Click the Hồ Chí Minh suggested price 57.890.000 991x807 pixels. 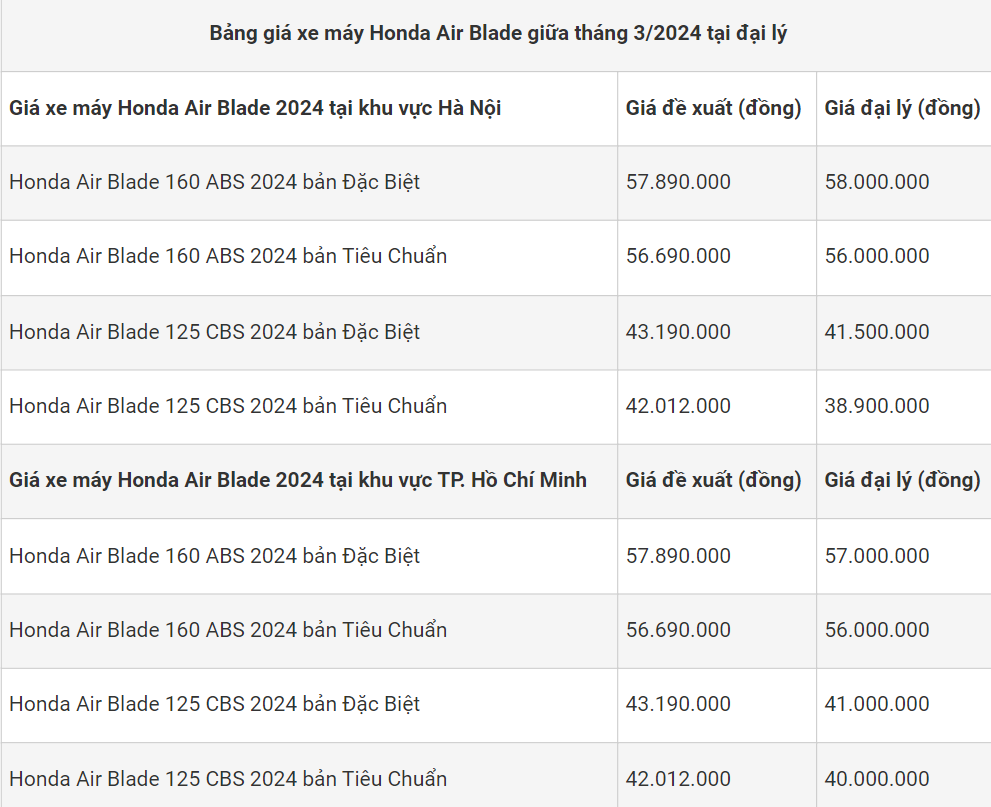pyautogui.click(x=678, y=556)
